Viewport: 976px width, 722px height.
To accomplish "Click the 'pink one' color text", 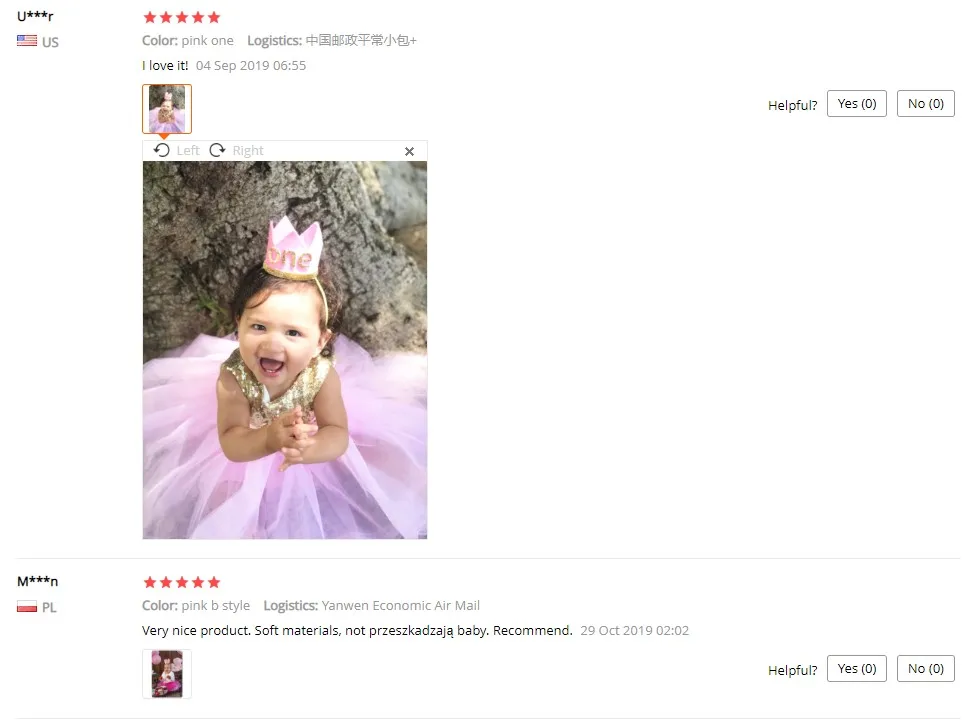I will click(207, 40).
